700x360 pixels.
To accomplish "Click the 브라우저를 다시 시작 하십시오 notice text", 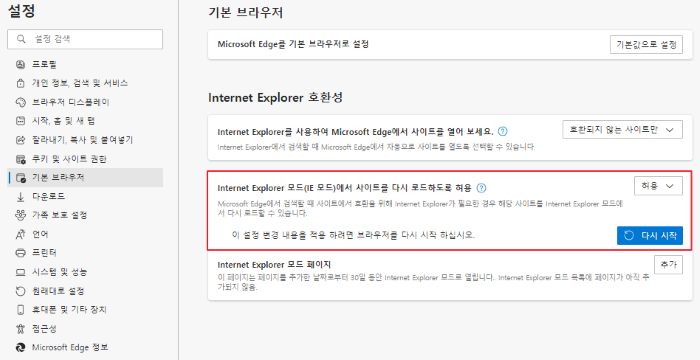I will coord(354,235).
